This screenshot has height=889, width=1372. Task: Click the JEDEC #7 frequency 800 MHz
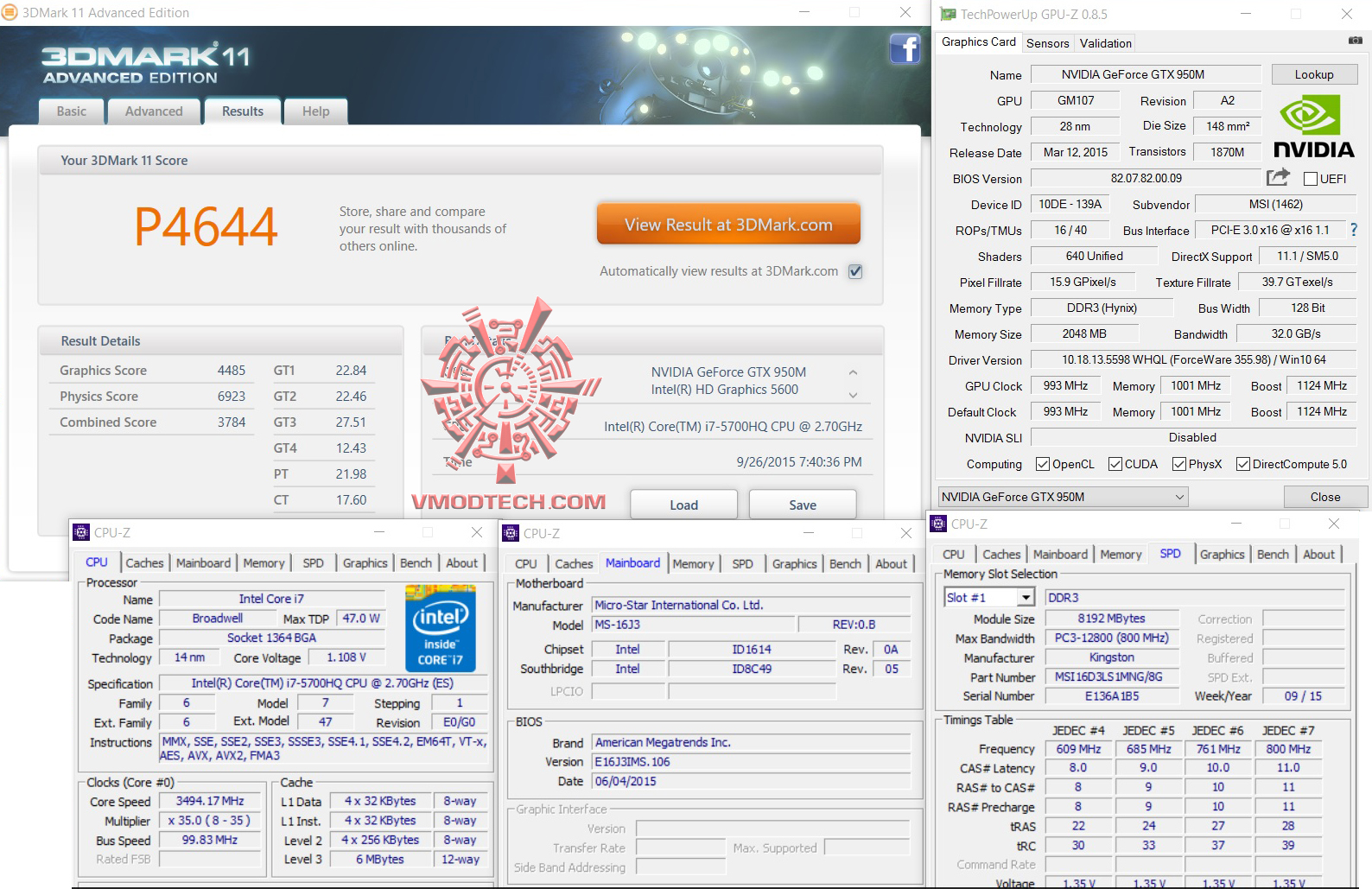[x=1288, y=749]
